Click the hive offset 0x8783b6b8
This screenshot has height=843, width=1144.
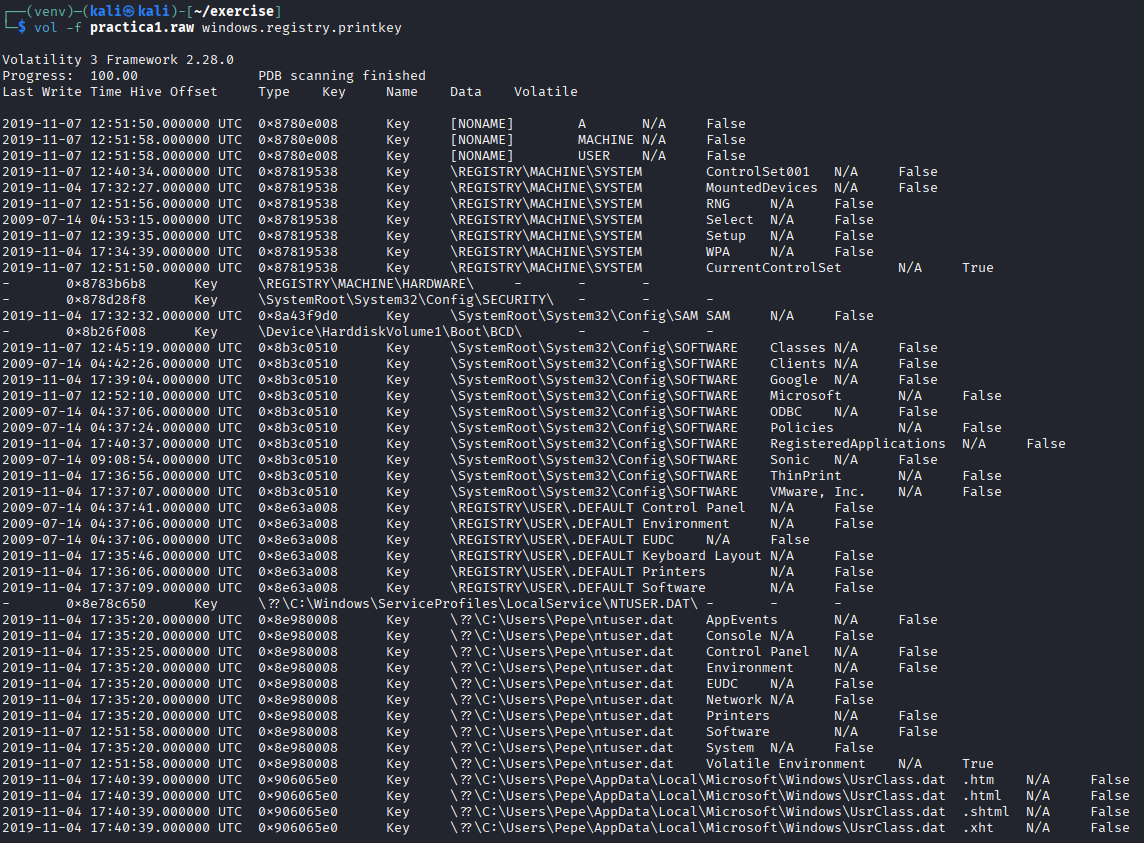tap(105, 284)
